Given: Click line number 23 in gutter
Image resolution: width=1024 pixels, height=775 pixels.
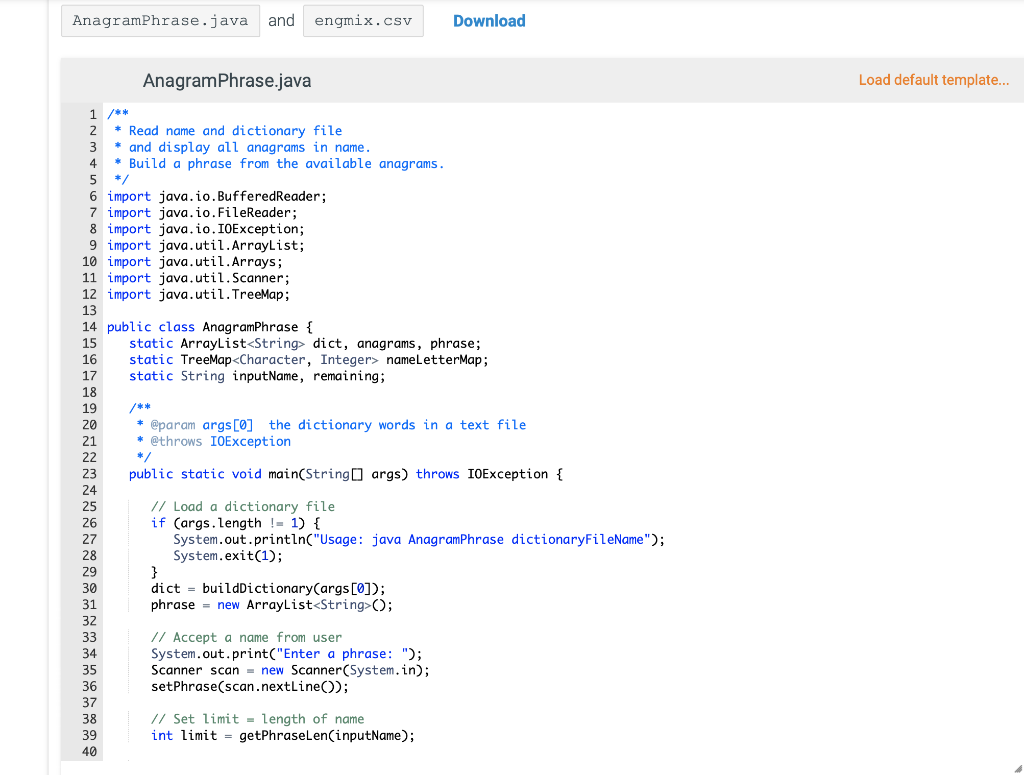Looking at the screenshot, I should 89,474.
